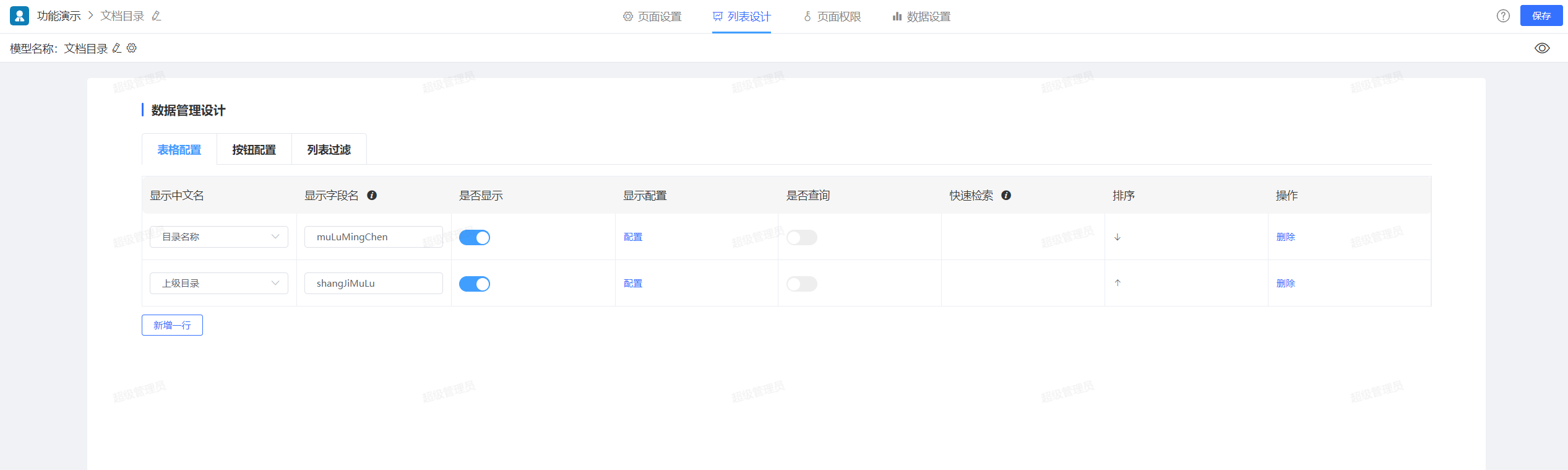Open the 上级目录 dropdown

[219, 284]
